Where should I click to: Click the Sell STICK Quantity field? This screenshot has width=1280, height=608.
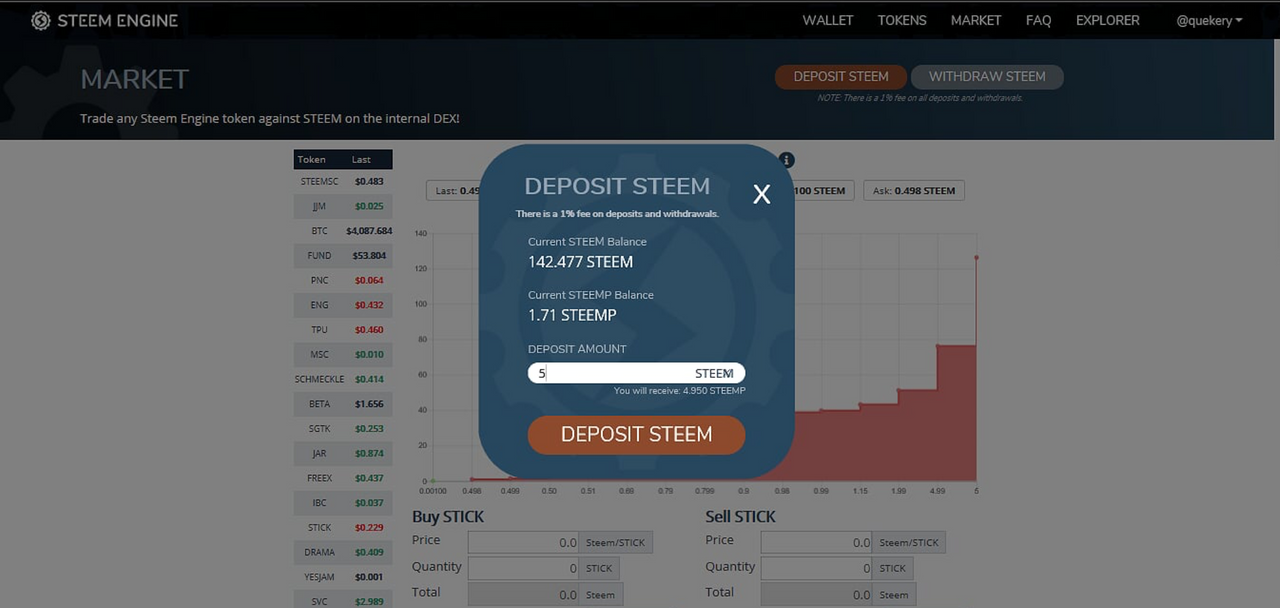coord(816,568)
